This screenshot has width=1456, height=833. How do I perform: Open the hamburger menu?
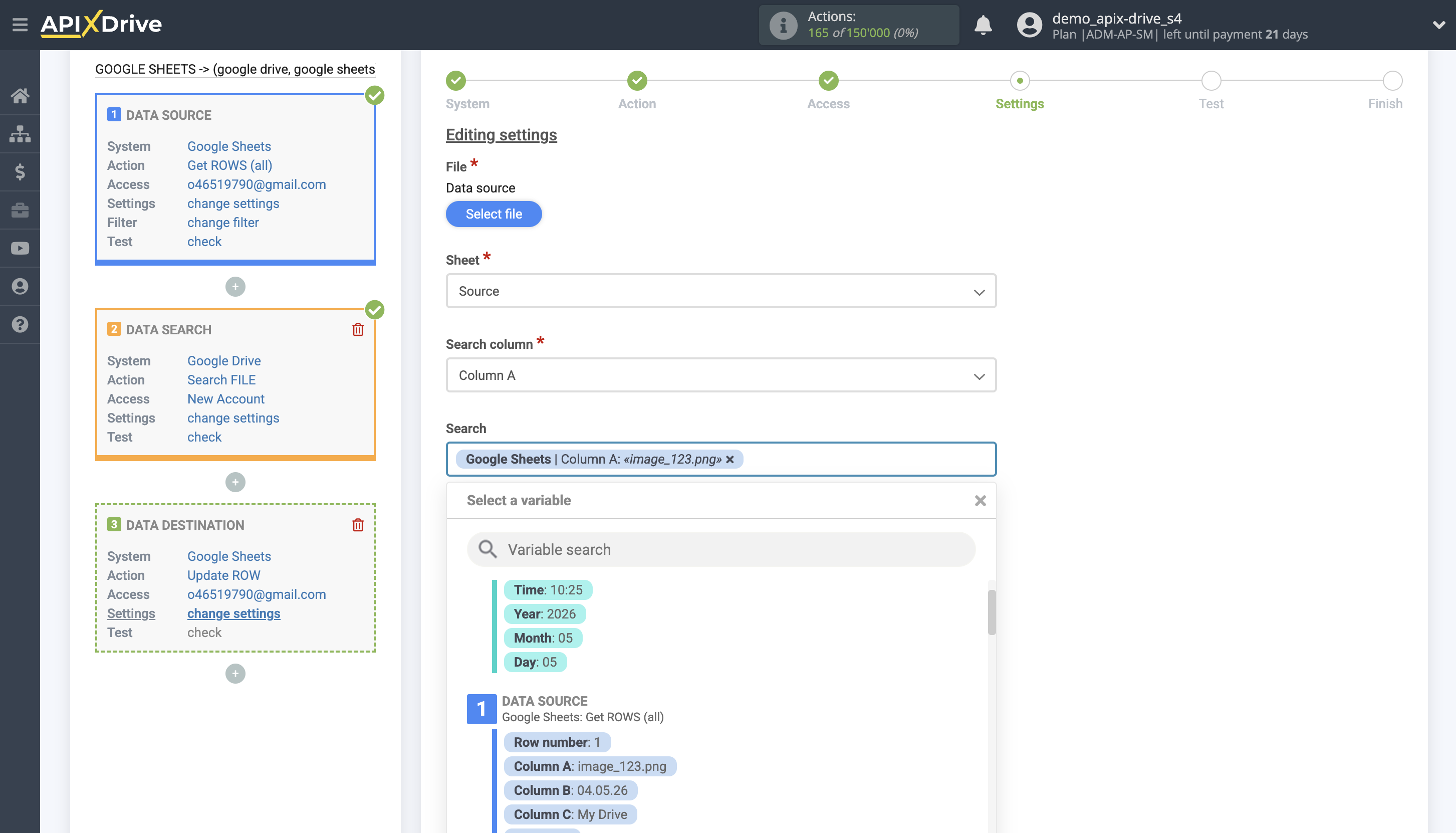point(20,25)
